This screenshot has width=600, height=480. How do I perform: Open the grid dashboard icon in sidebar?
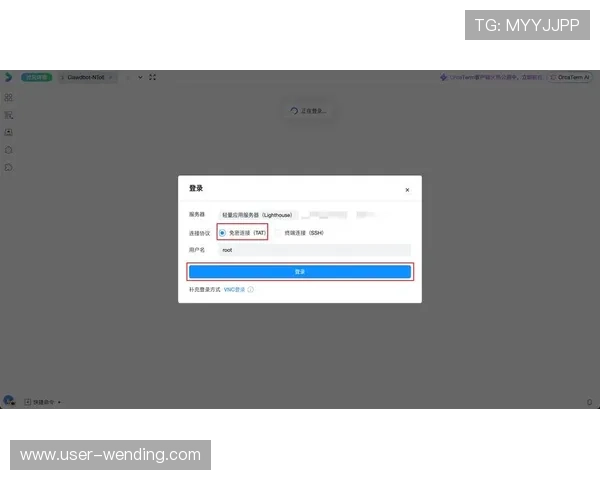click(x=9, y=98)
